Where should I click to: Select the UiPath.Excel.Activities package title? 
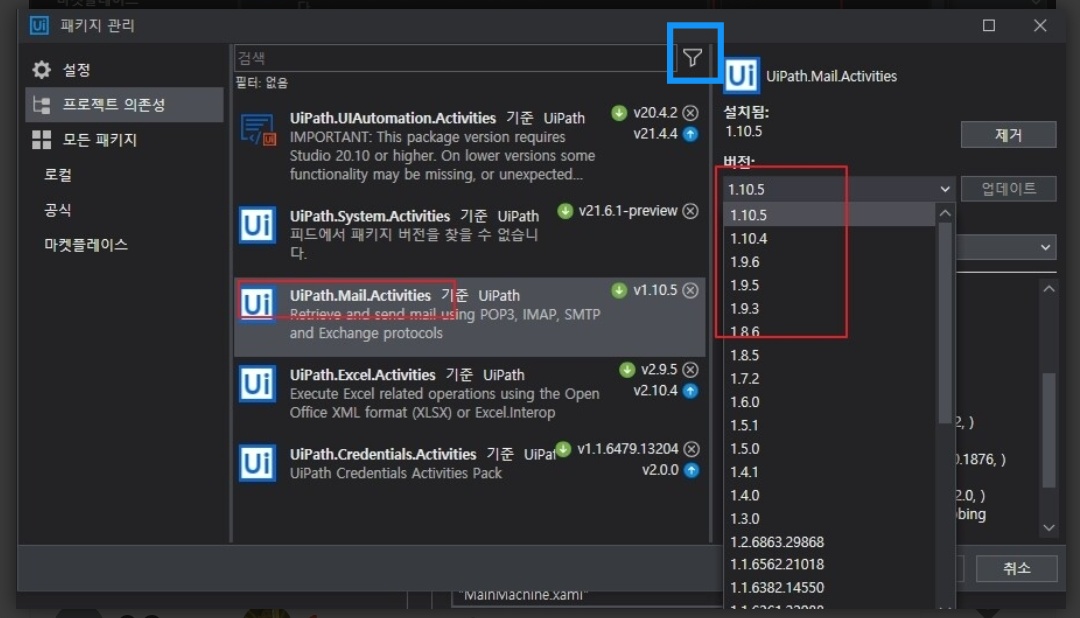point(362,375)
